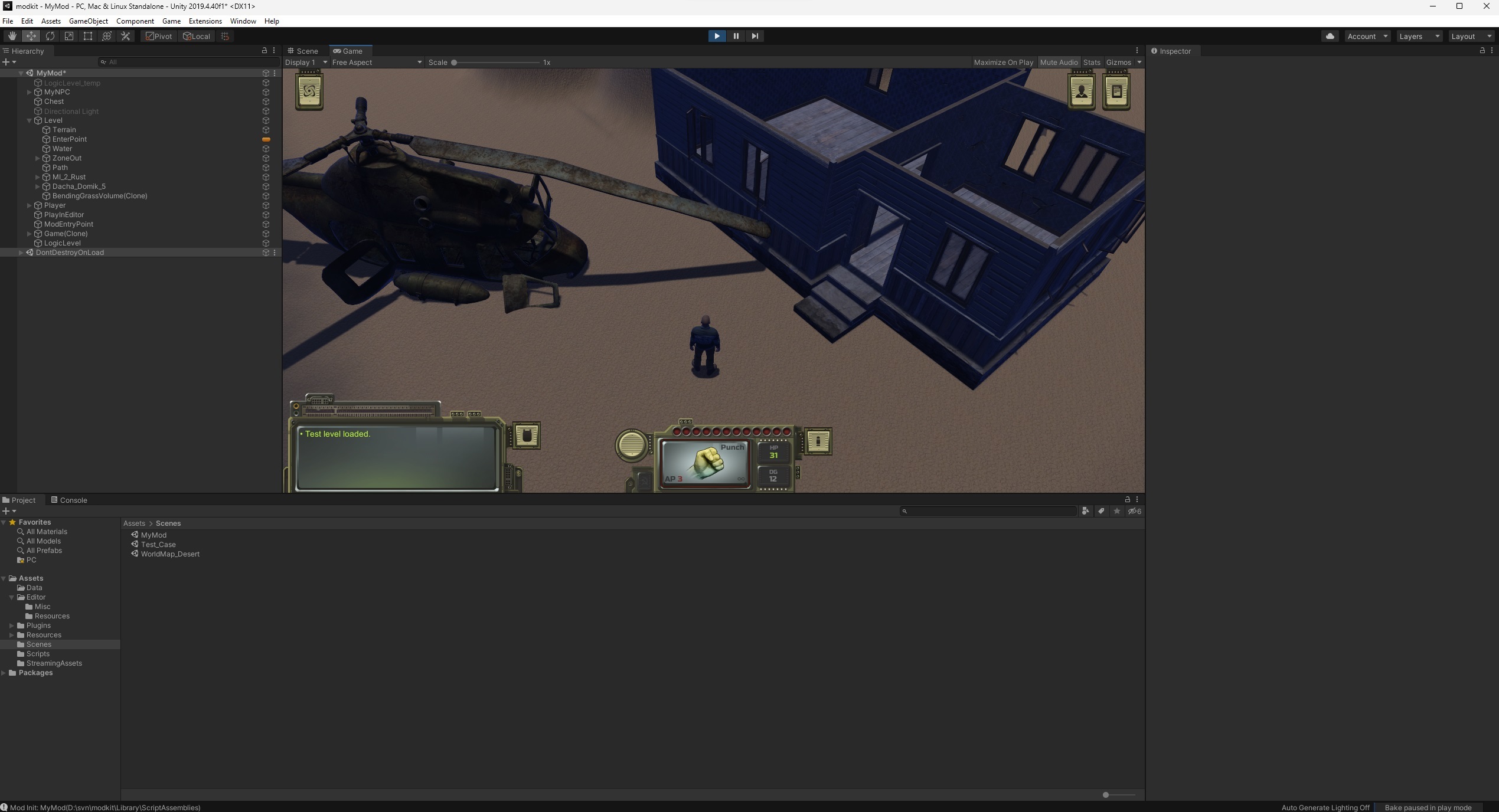Click search by type icon in Project
The image size is (1499, 812).
coord(1085,511)
